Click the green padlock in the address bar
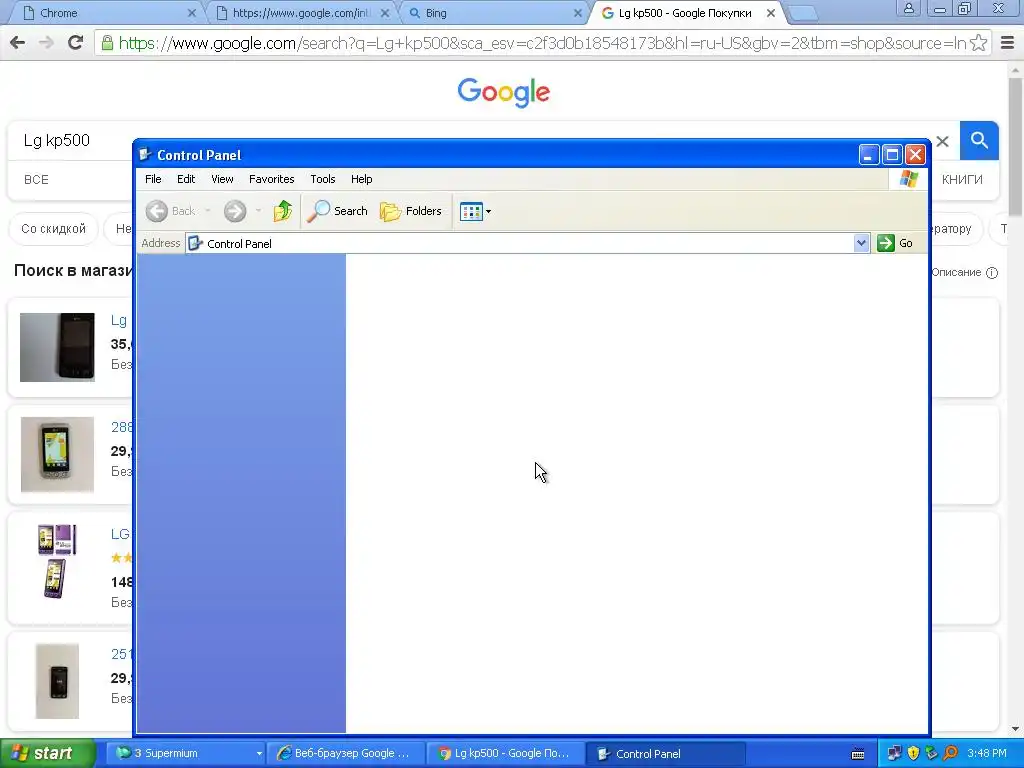Screen dimensions: 1024x768 pos(106,43)
